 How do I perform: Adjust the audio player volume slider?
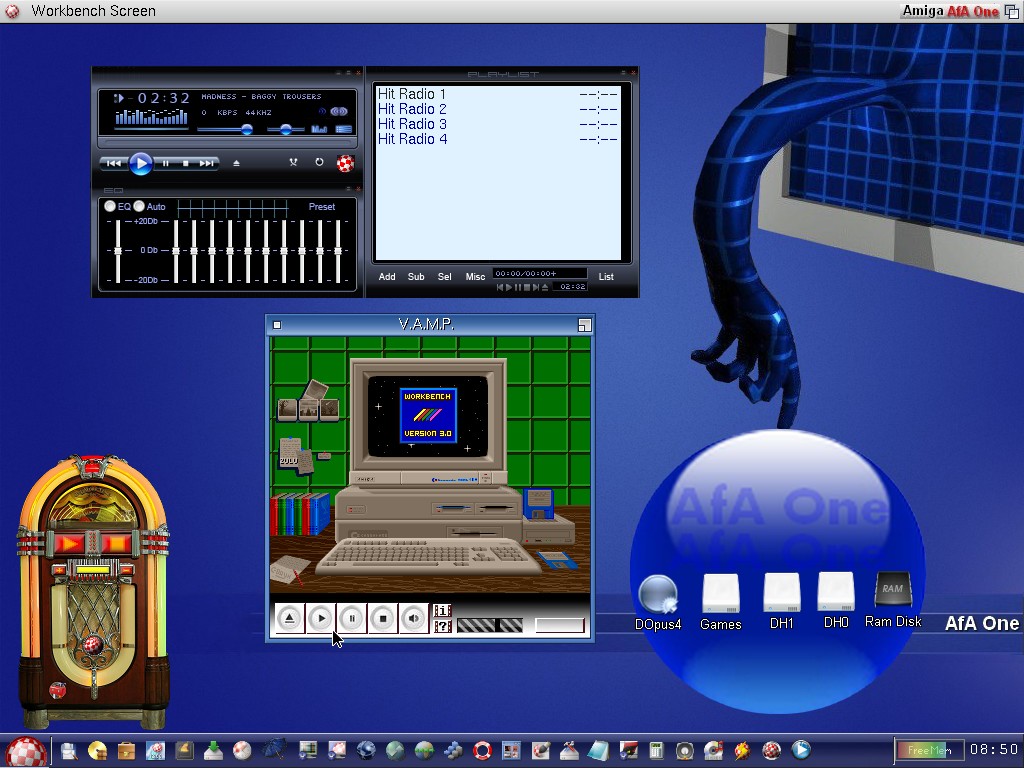point(246,129)
